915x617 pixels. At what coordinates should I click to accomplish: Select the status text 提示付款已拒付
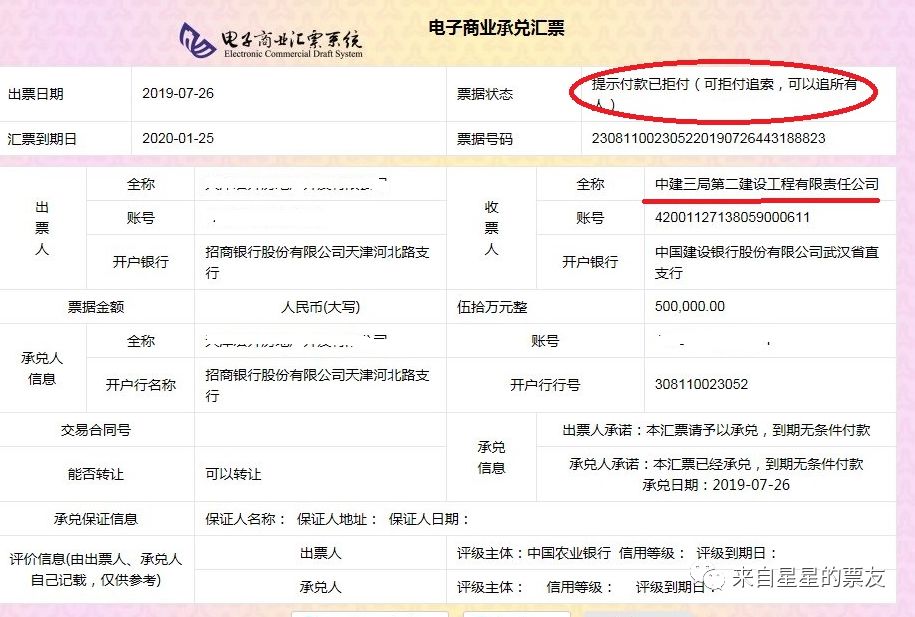coord(640,84)
